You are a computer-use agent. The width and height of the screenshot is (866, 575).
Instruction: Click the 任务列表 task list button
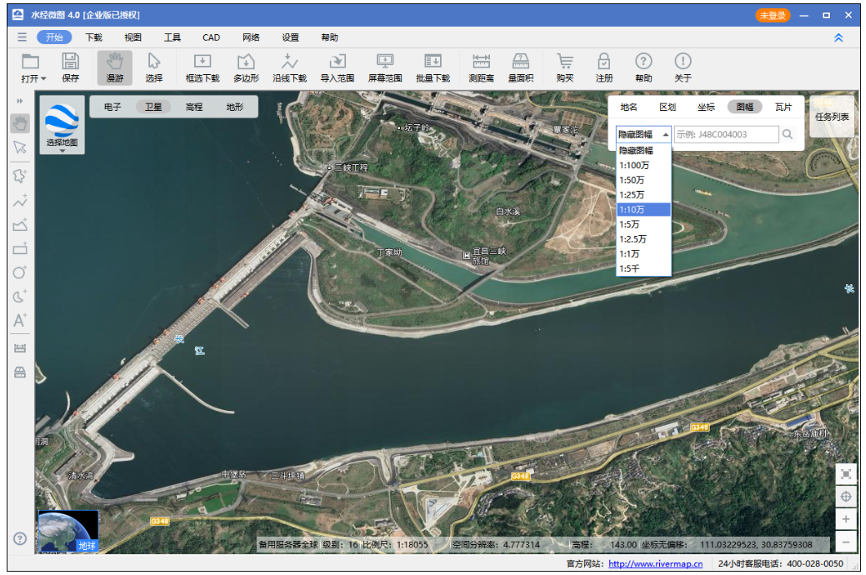coord(831,117)
